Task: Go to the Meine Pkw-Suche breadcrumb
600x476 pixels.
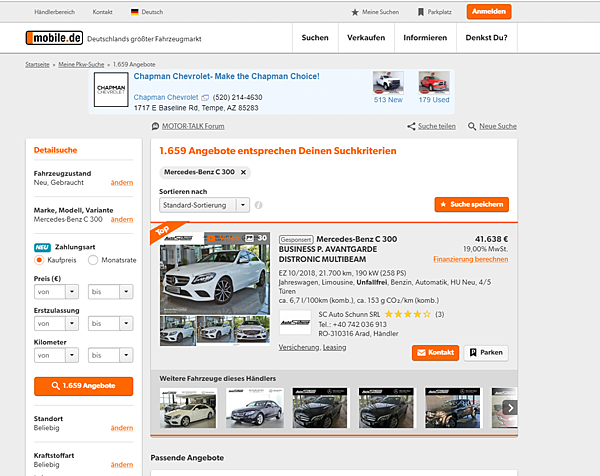Action: click(x=81, y=65)
